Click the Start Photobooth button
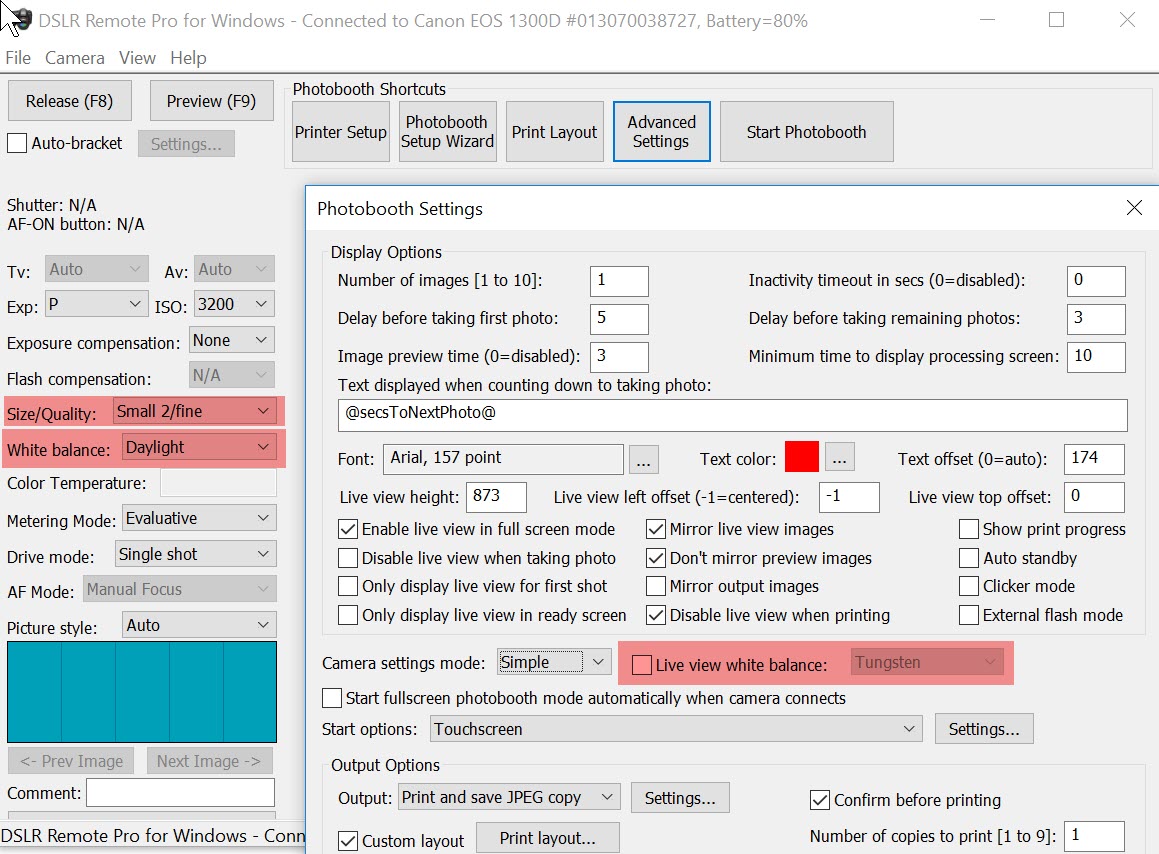The height and width of the screenshot is (854, 1159). coord(806,132)
